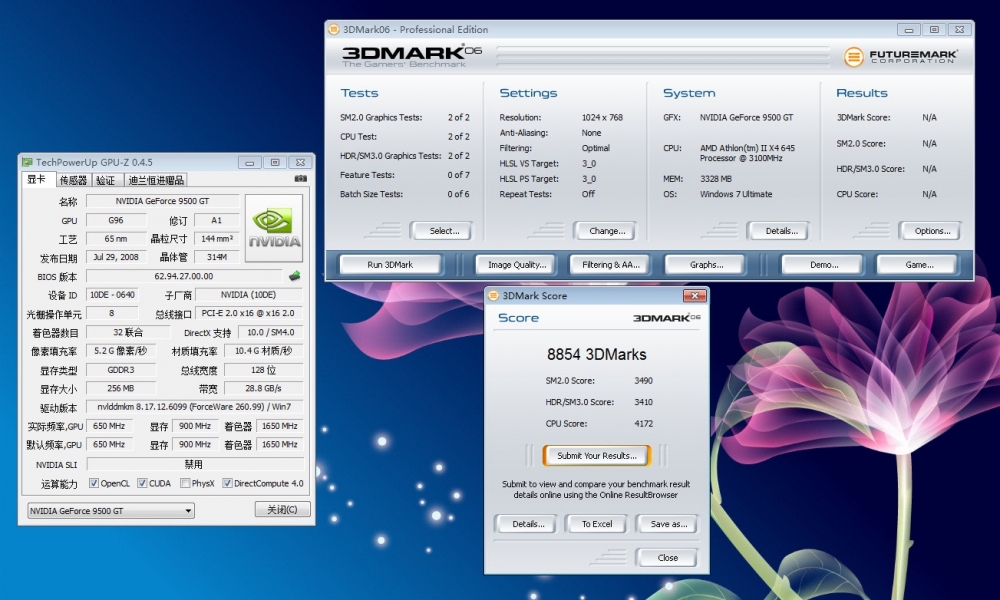Image resolution: width=1000 pixels, height=600 pixels.
Task: Click the BIOS save chip icon in GPU-Z
Action: [294, 276]
